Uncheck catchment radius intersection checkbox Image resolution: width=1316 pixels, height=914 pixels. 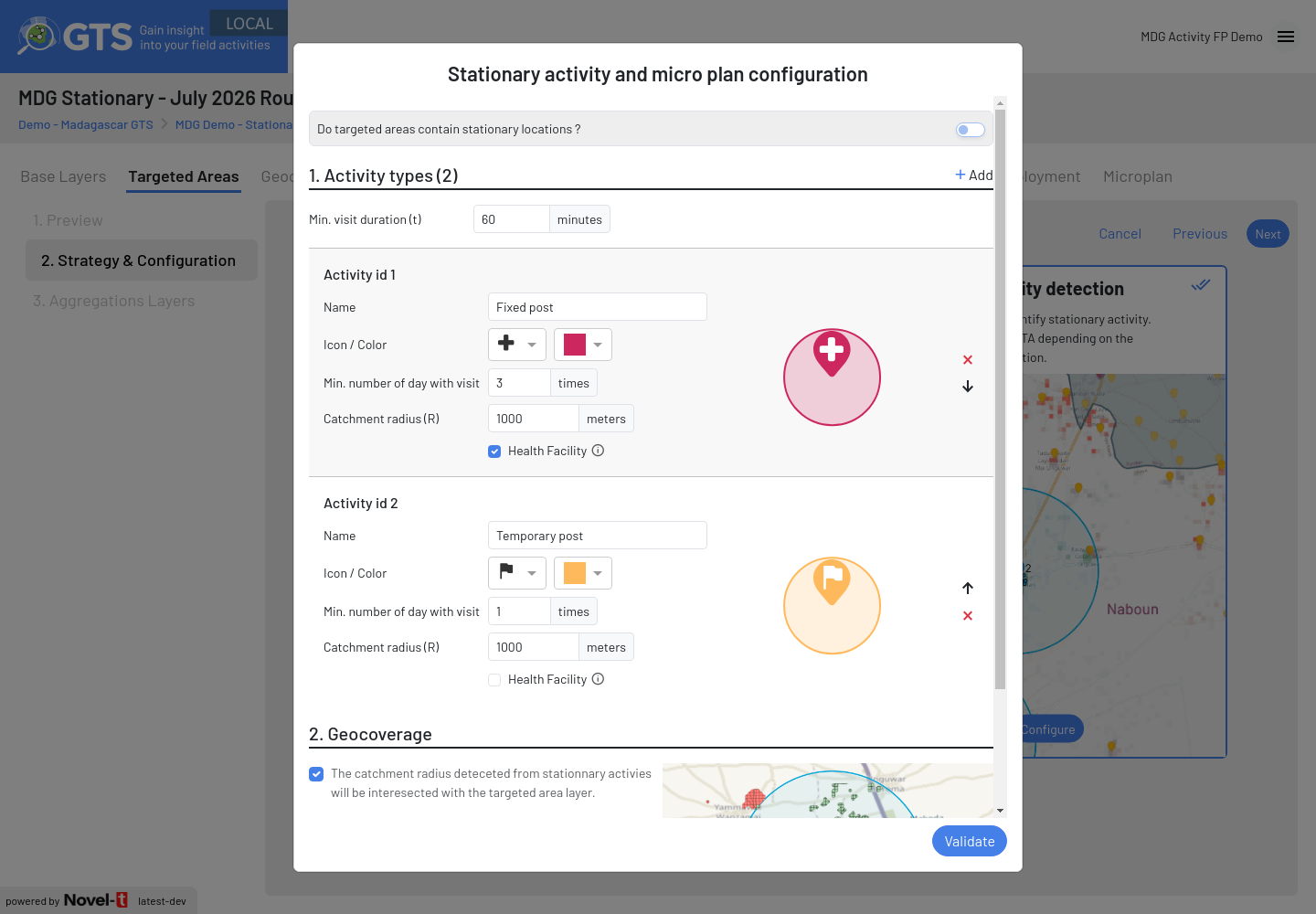click(316, 774)
